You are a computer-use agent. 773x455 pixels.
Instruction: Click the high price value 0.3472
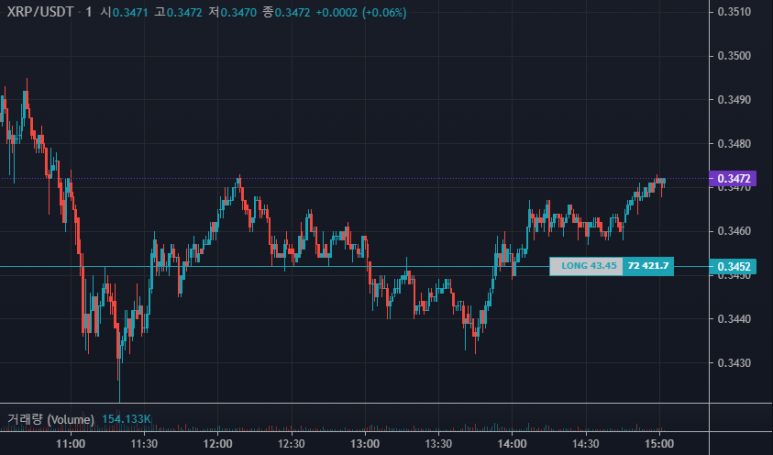tap(184, 12)
